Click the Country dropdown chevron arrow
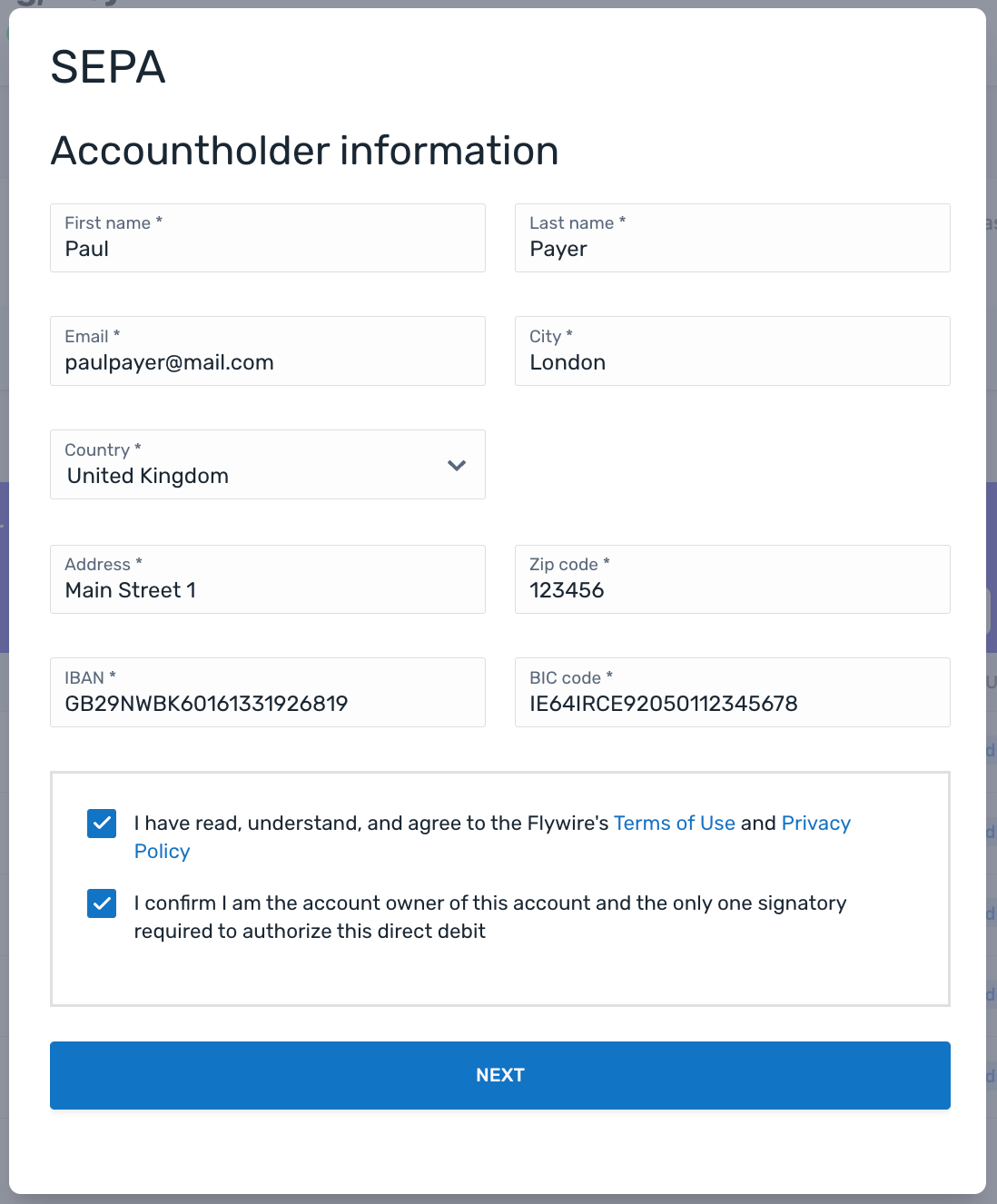The height and width of the screenshot is (1204, 997). (x=457, y=466)
